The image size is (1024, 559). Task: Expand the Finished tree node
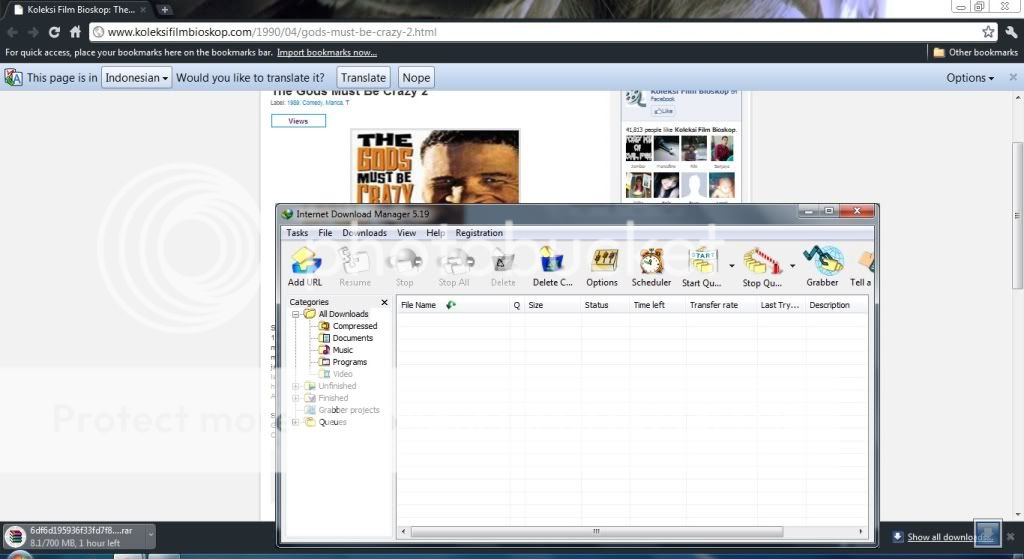(x=295, y=398)
